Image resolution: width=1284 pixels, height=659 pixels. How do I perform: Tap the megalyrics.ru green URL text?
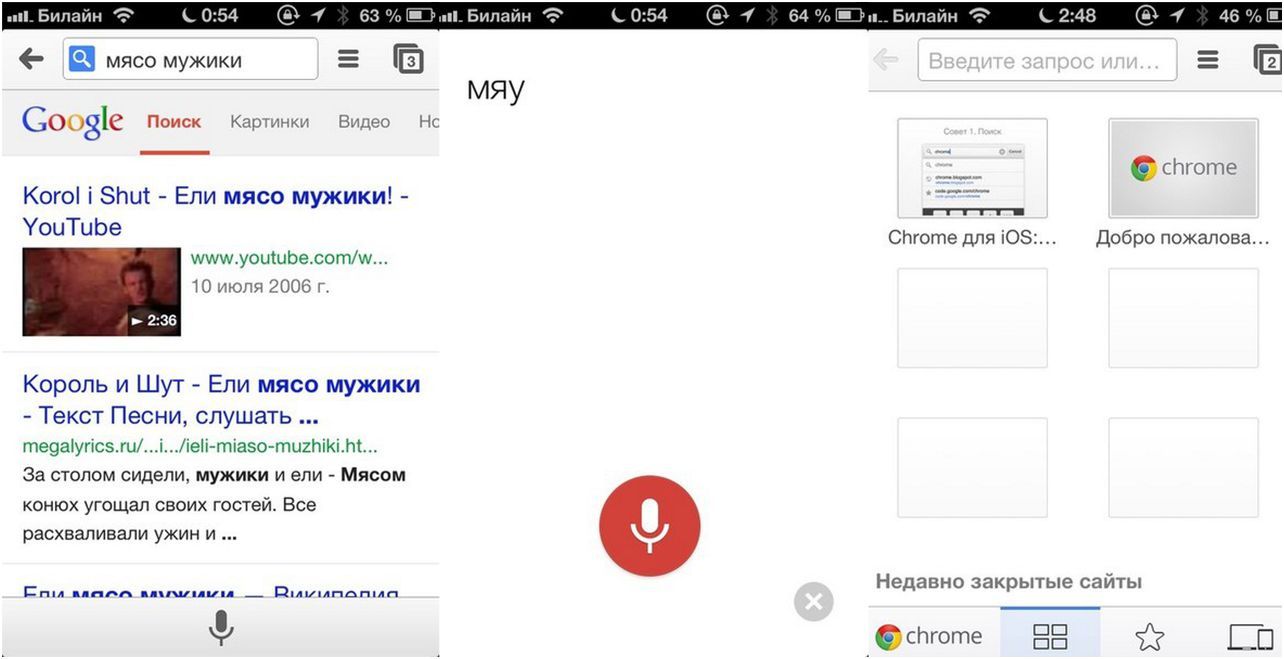click(200, 446)
